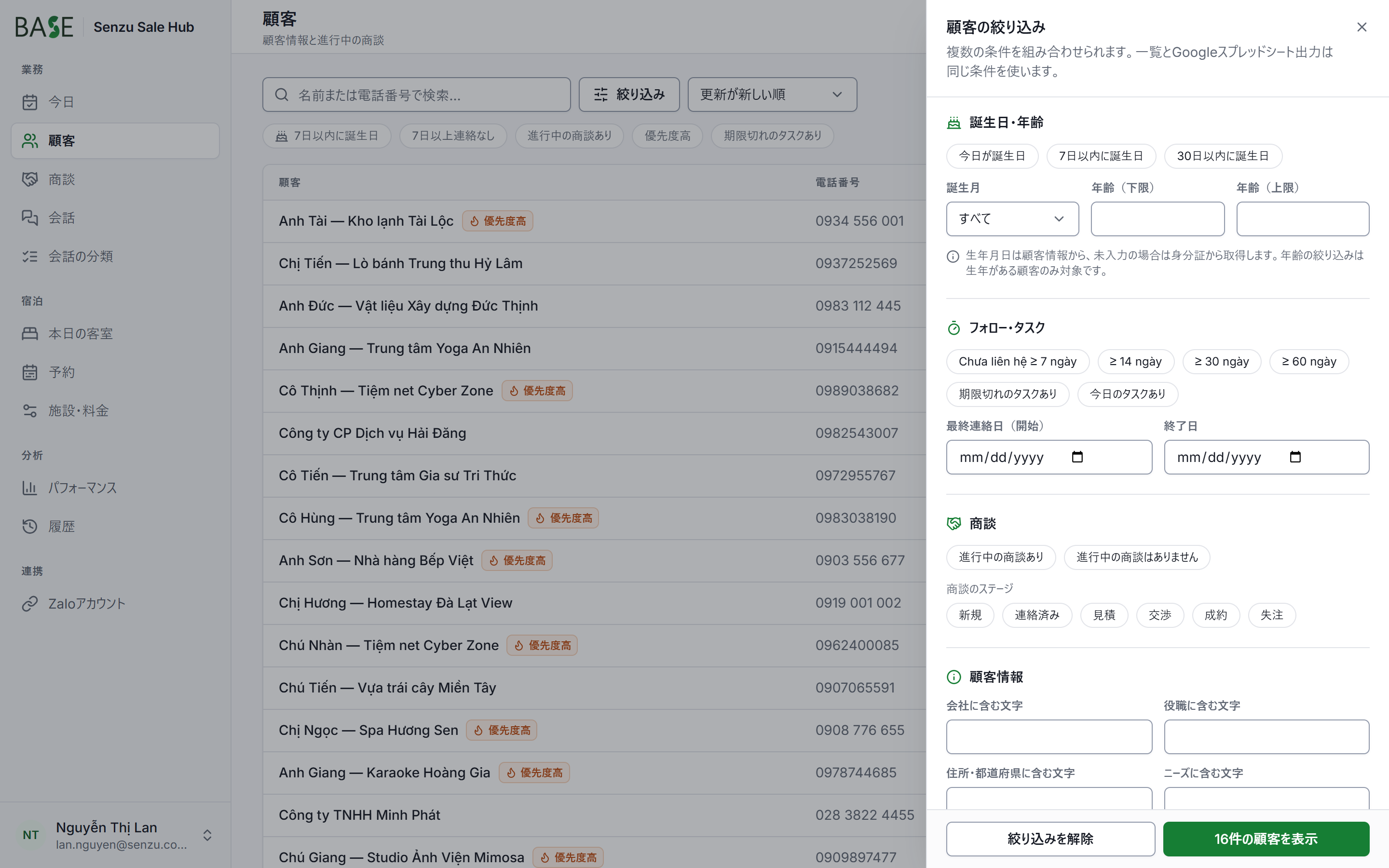Open the パフォーマンス bar chart icon

click(x=30, y=488)
